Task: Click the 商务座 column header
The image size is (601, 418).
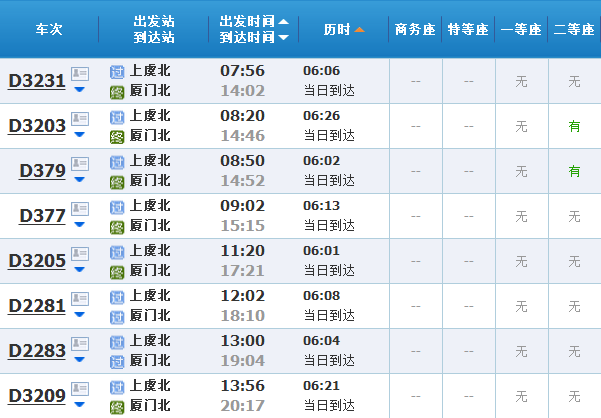Action: pos(415,30)
